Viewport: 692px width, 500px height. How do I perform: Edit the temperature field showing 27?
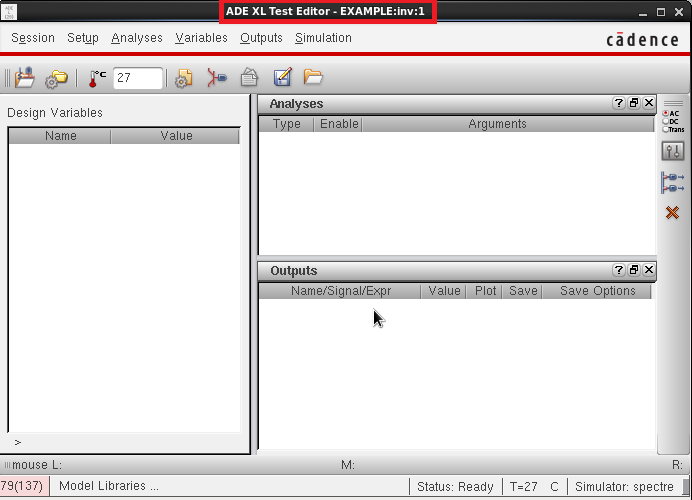138,78
